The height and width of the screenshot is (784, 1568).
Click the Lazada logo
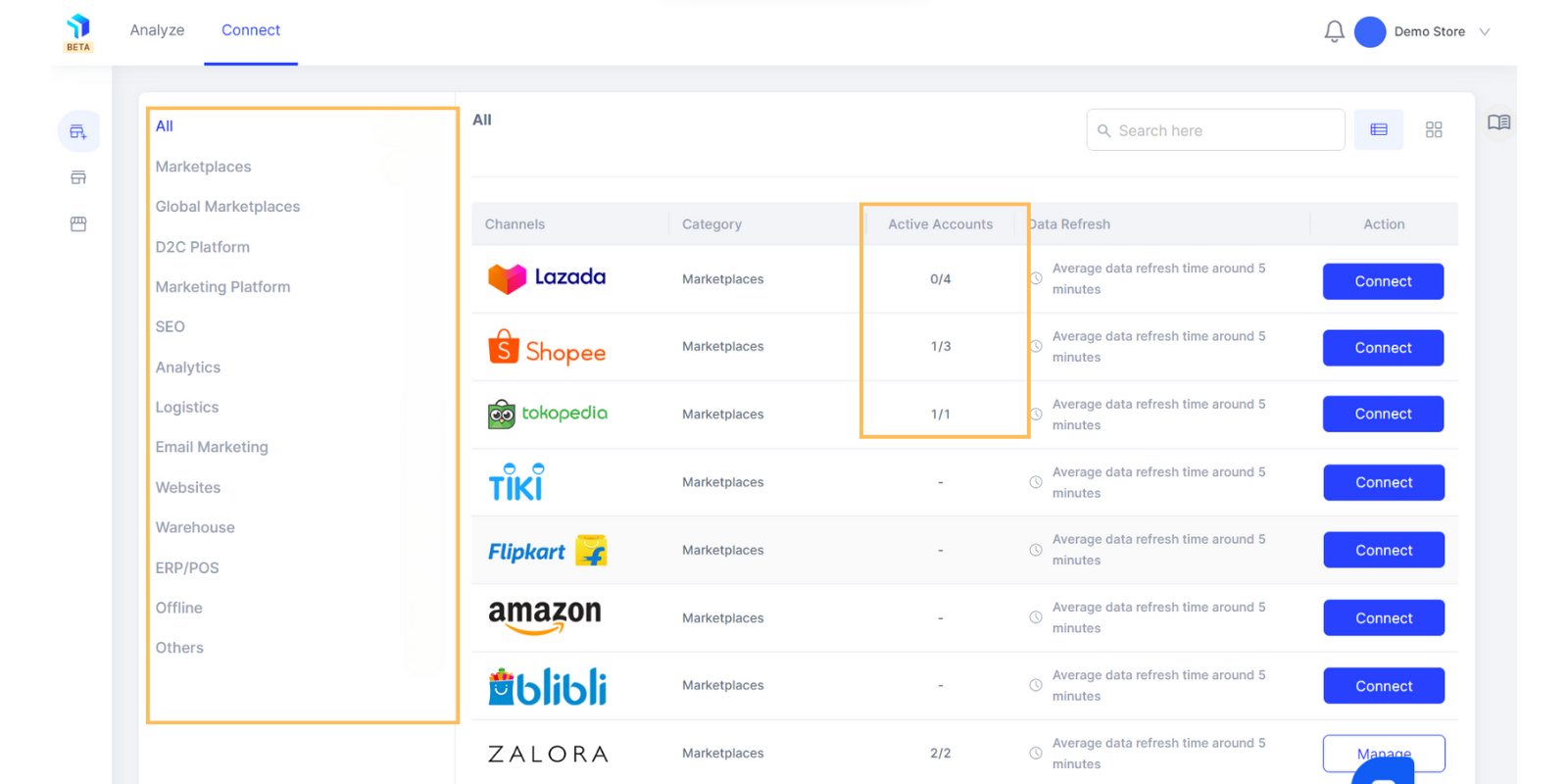tap(547, 278)
